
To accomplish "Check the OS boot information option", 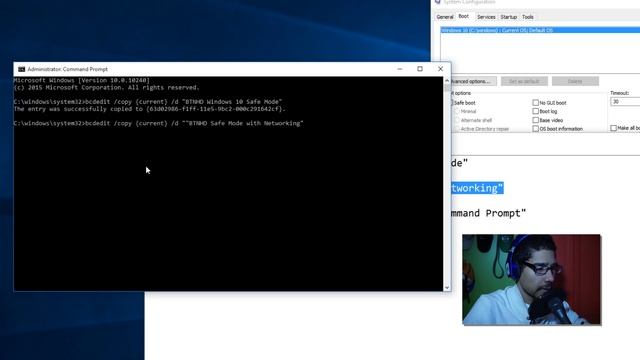I will click(536, 129).
